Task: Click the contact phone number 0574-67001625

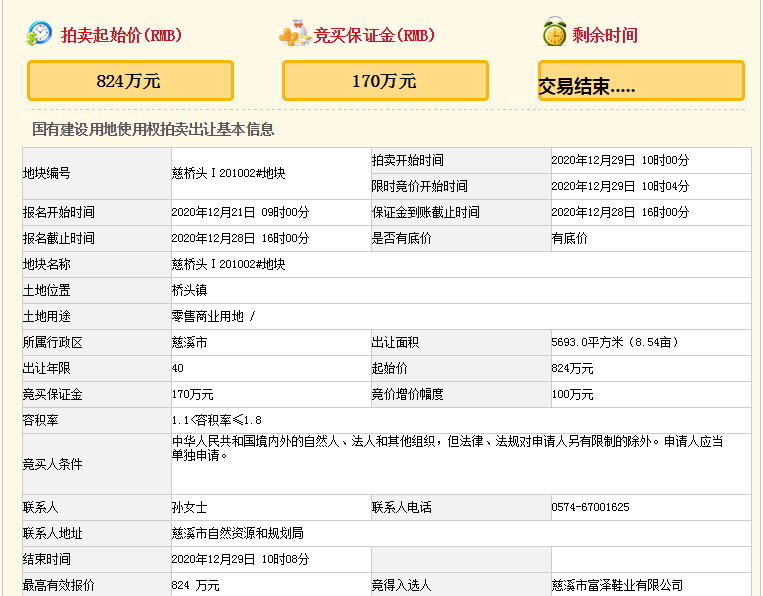Action: [590, 507]
